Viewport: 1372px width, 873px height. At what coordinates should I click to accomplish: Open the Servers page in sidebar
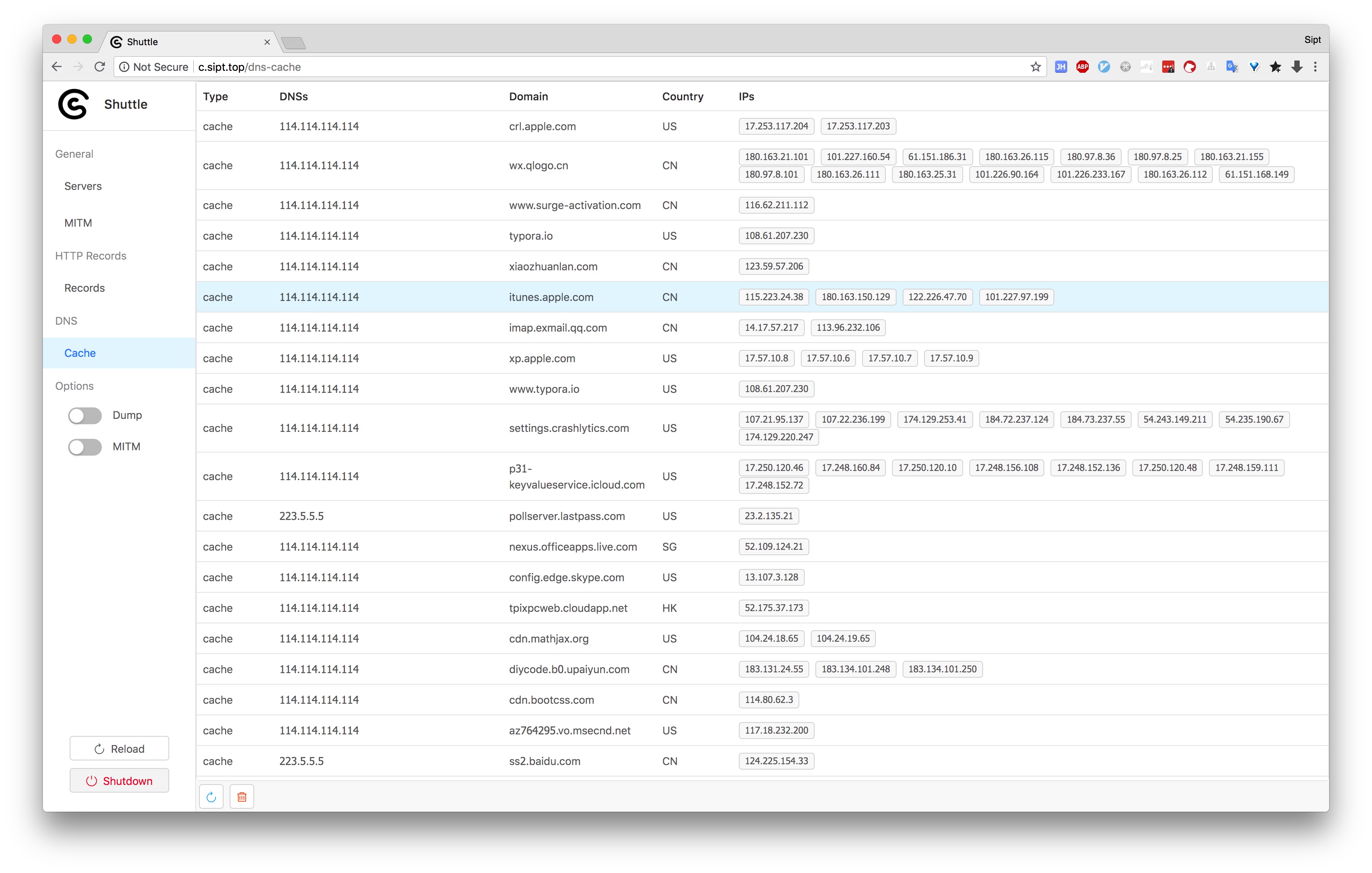pyautogui.click(x=83, y=186)
